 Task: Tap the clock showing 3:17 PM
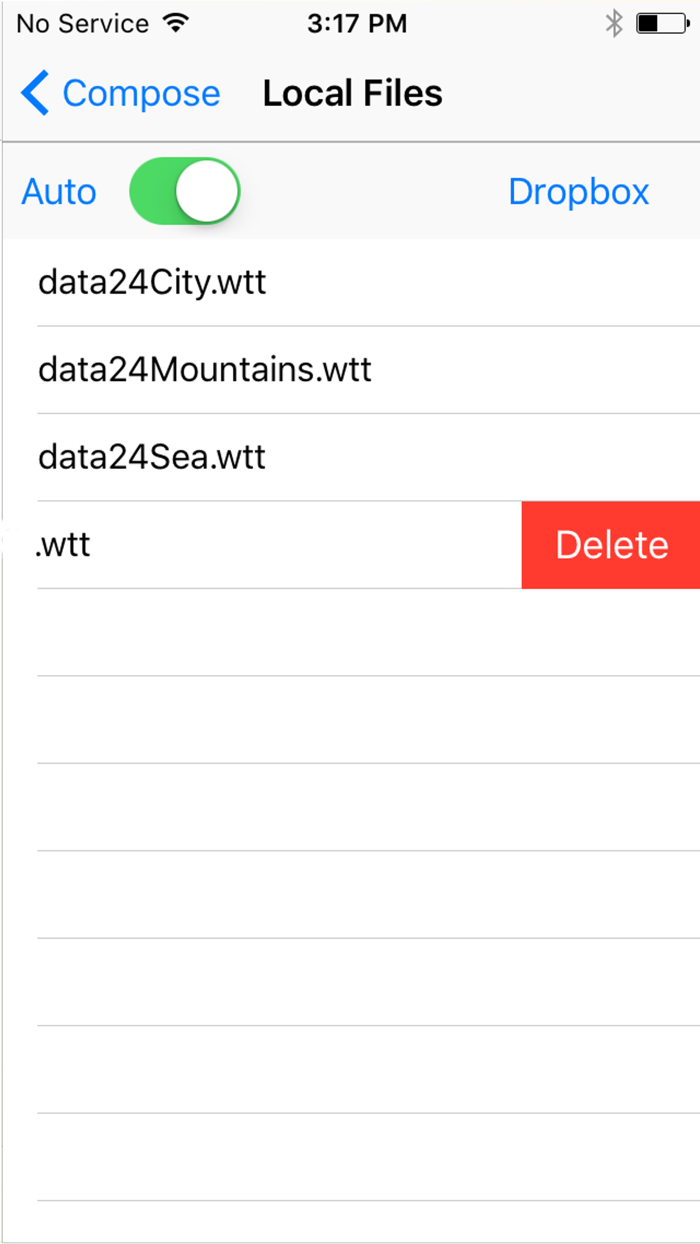point(357,22)
